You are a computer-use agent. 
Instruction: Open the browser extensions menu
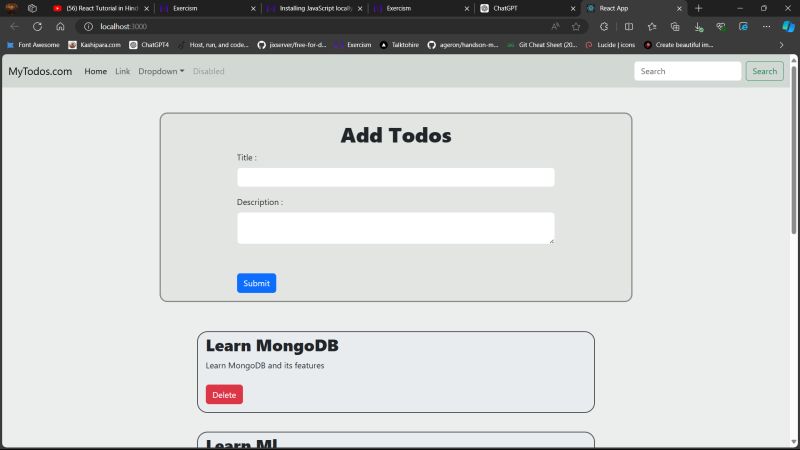[x=604, y=27]
